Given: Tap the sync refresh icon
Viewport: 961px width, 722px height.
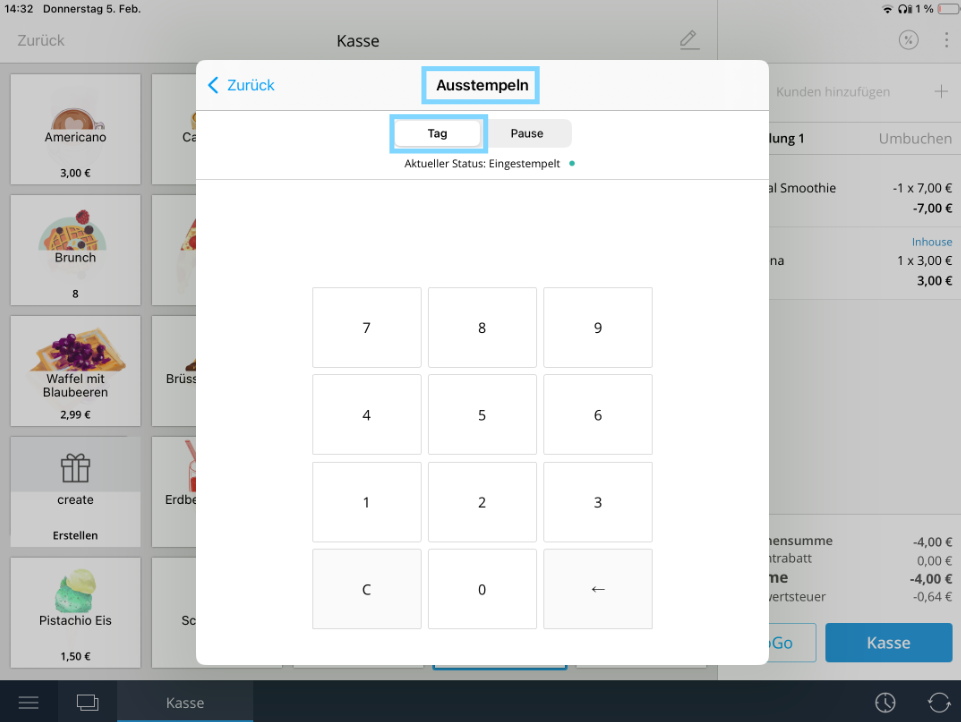Looking at the screenshot, I should [939, 702].
